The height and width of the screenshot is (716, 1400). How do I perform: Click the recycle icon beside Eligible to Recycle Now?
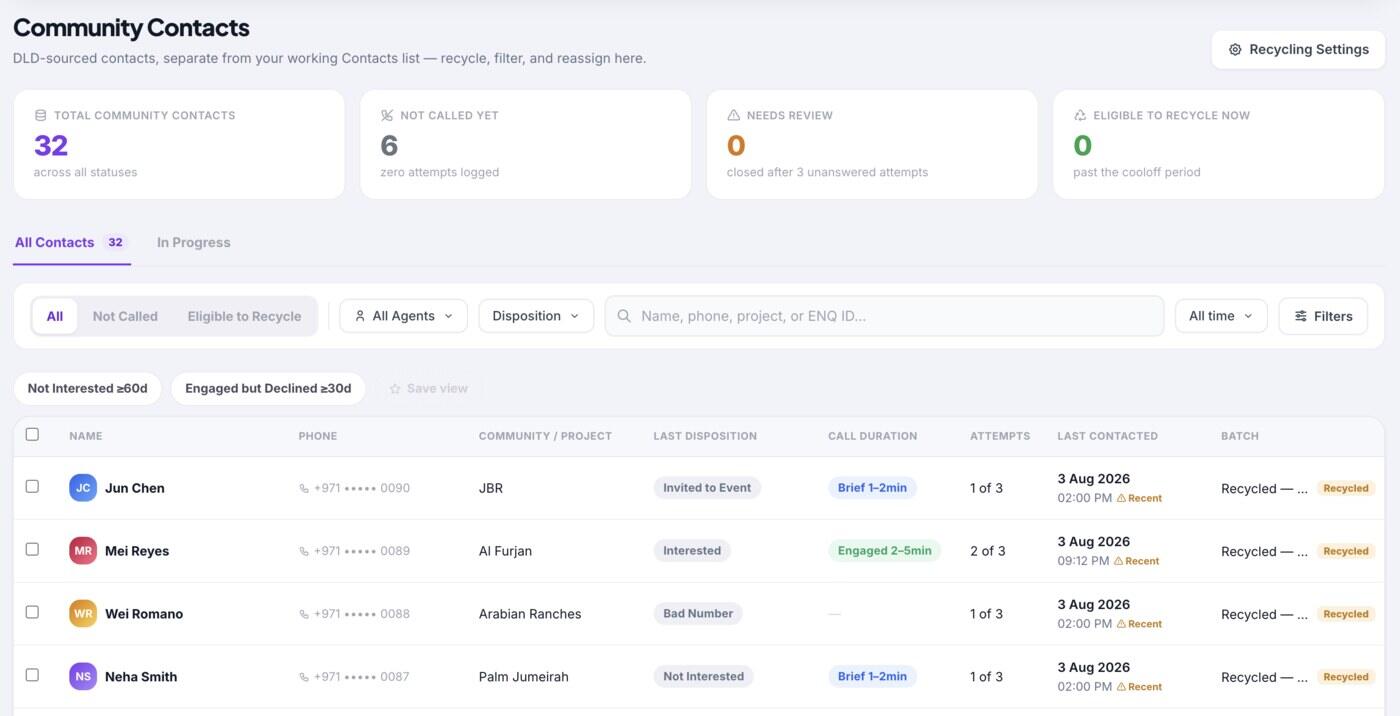1080,115
